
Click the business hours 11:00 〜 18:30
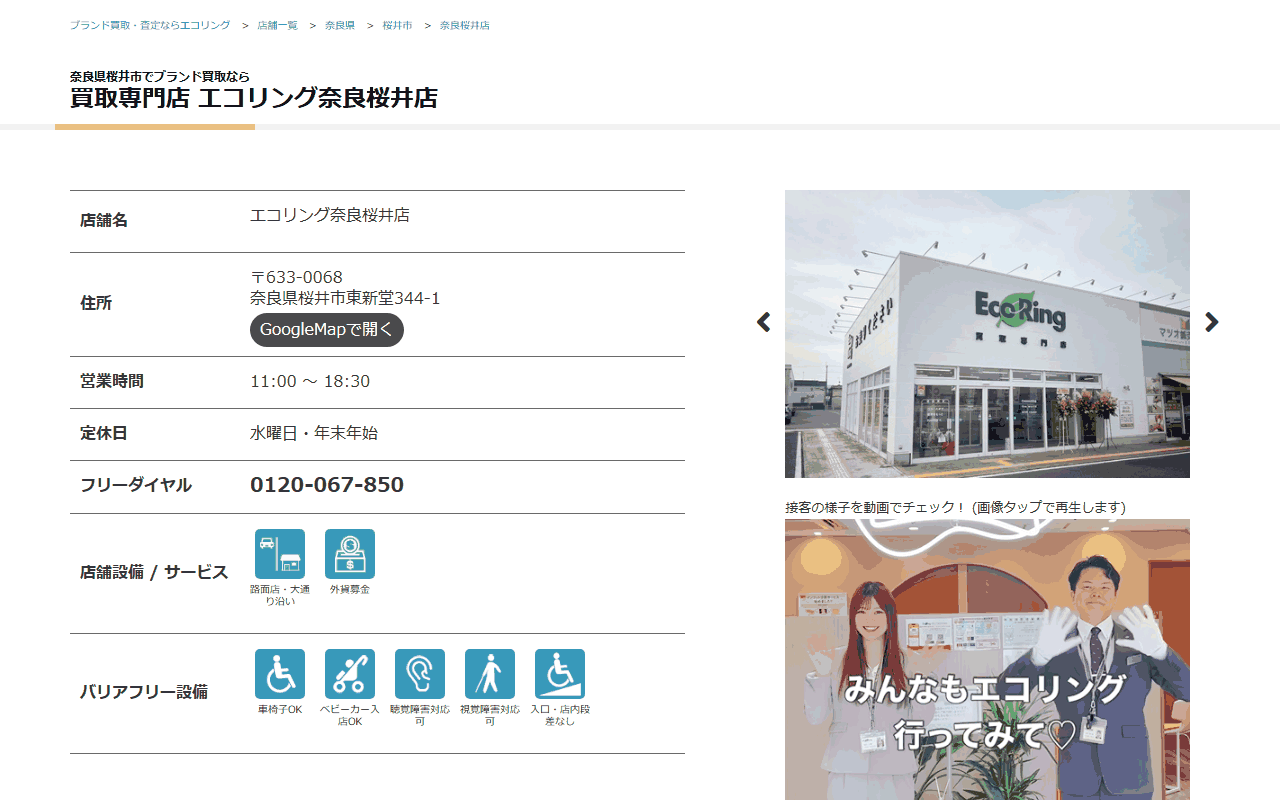(310, 381)
